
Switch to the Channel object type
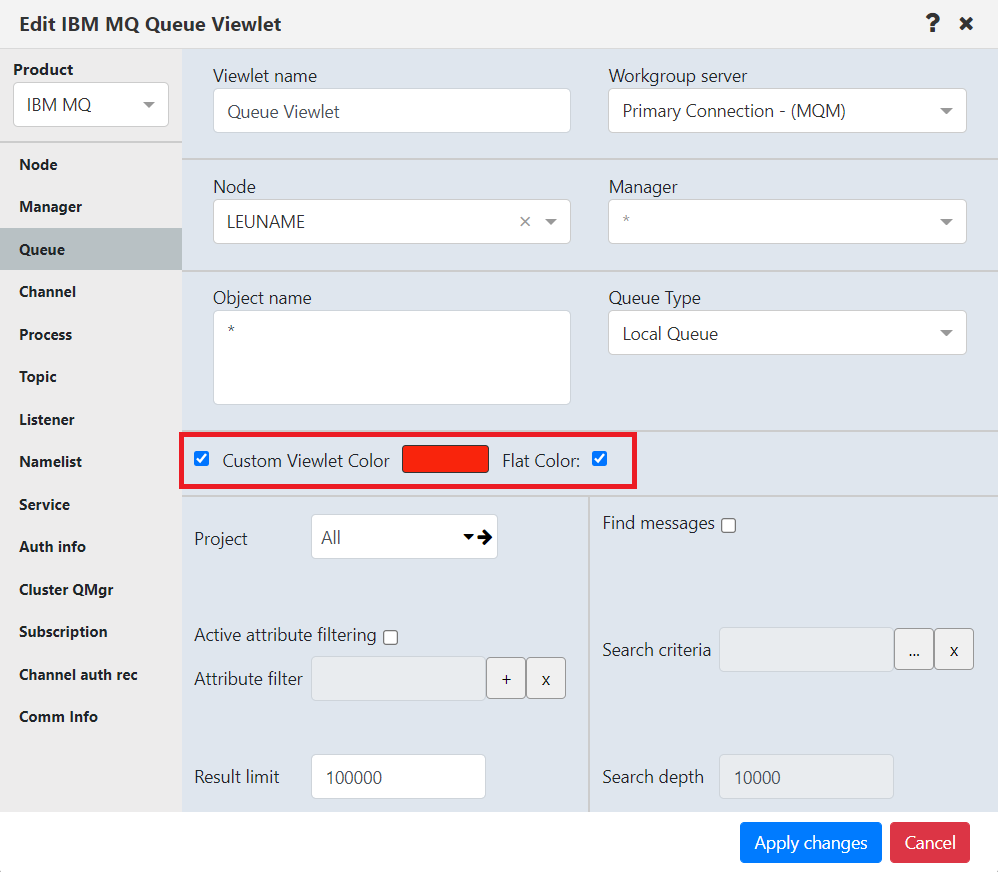[x=91, y=292]
